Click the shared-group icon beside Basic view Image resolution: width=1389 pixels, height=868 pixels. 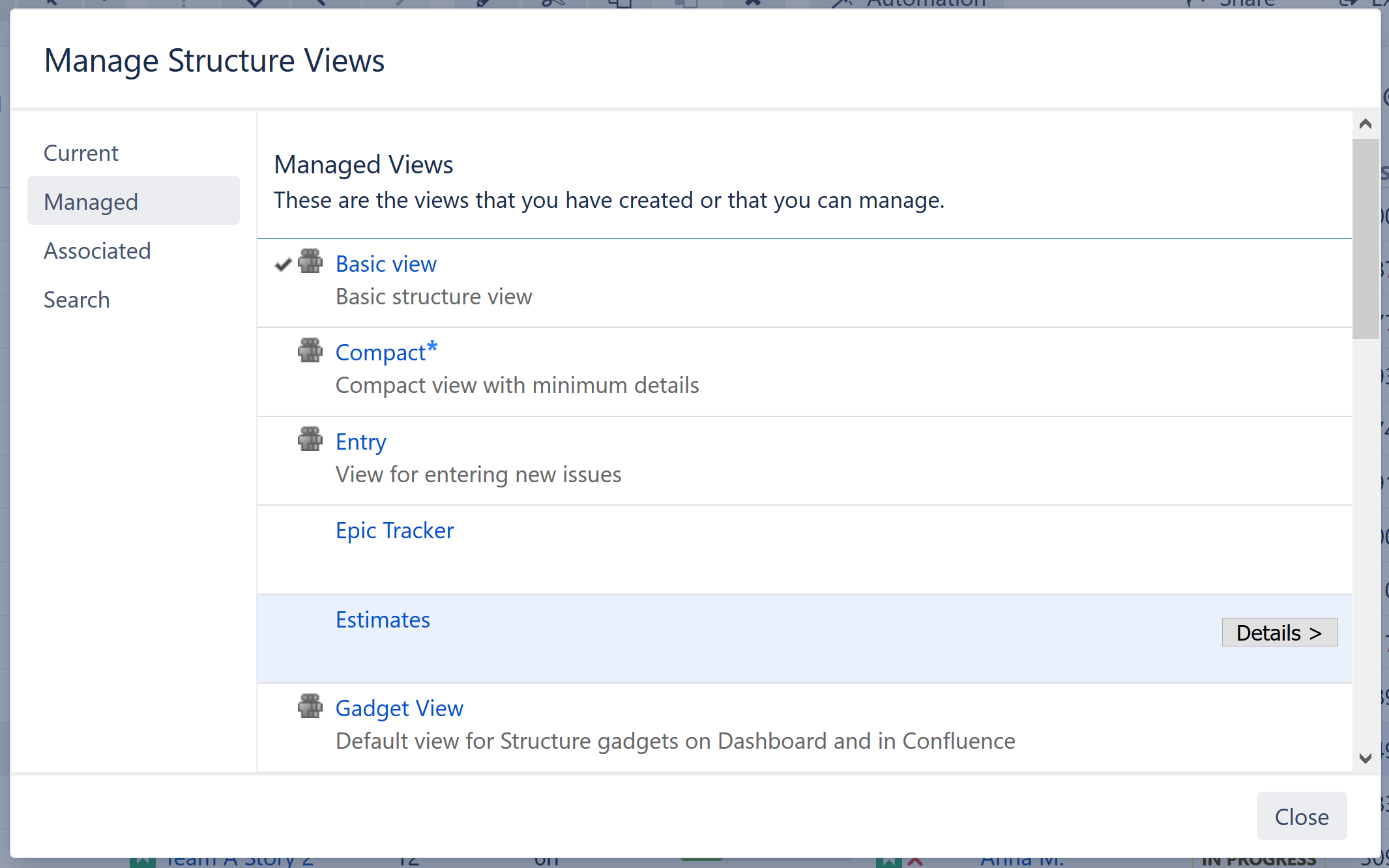(310, 262)
